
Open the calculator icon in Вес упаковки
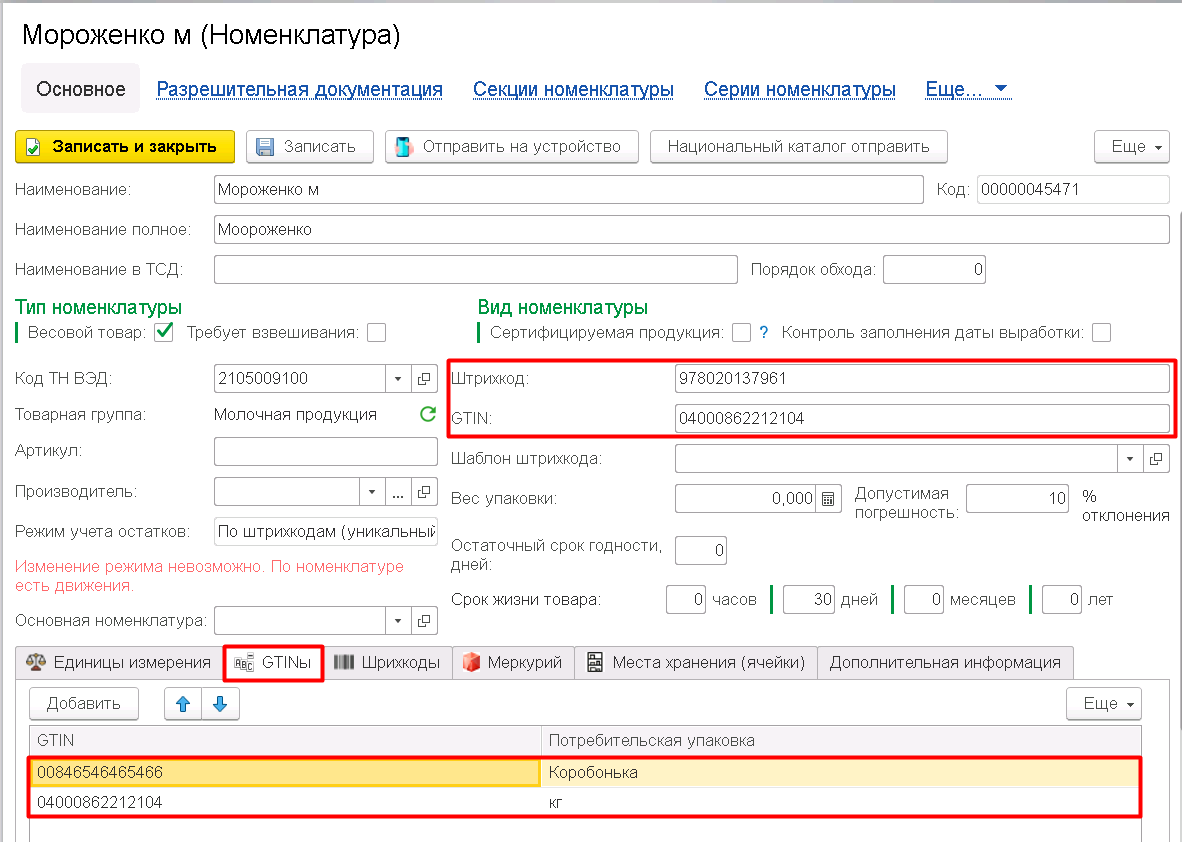point(828,499)
